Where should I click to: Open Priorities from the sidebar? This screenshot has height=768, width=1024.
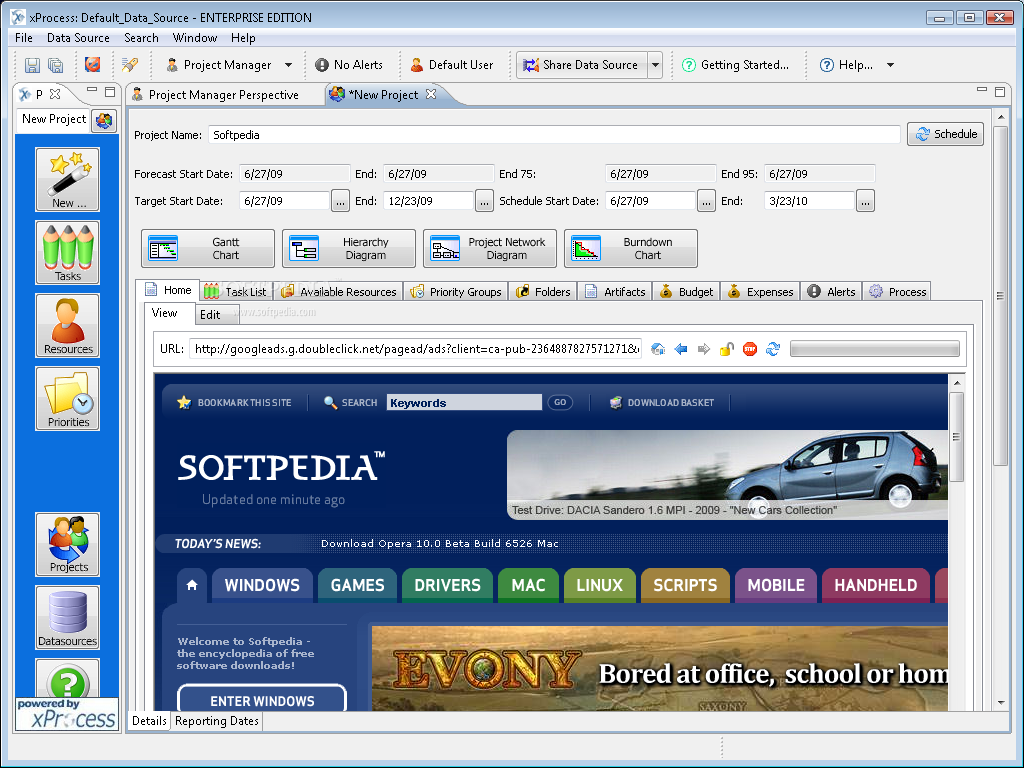point(68,399)
